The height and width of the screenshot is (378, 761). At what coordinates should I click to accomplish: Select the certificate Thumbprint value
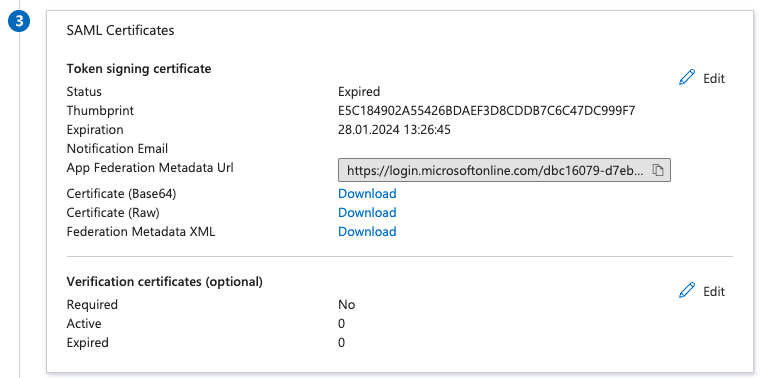click(487, 111)
